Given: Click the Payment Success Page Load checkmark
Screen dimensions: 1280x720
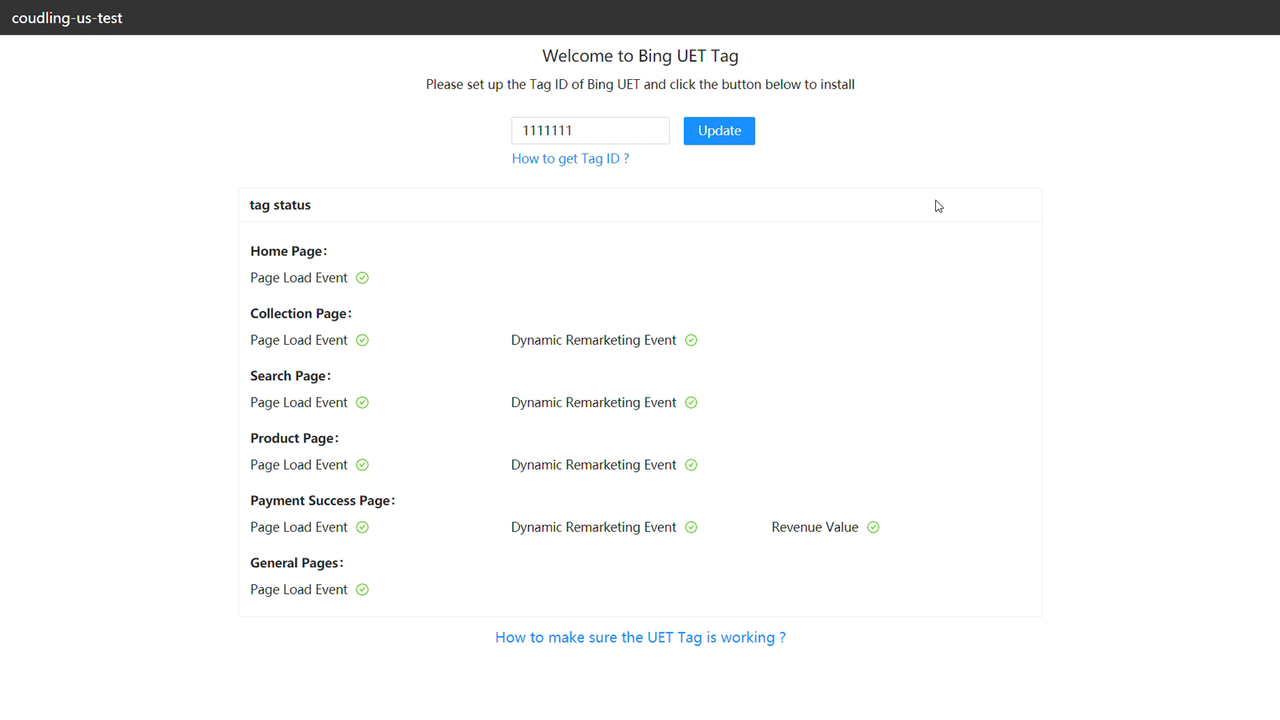Looking at the screenshot, I should tap(362, 527).
